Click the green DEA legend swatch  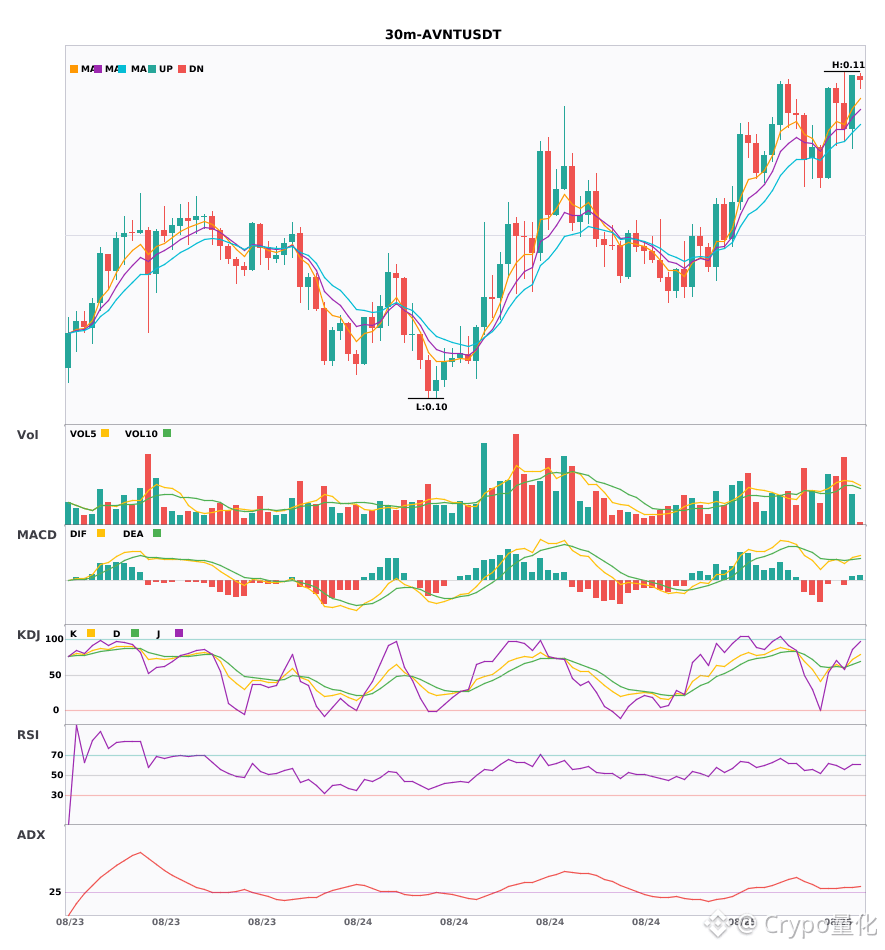pyautogui.click(x=157, y=533)
